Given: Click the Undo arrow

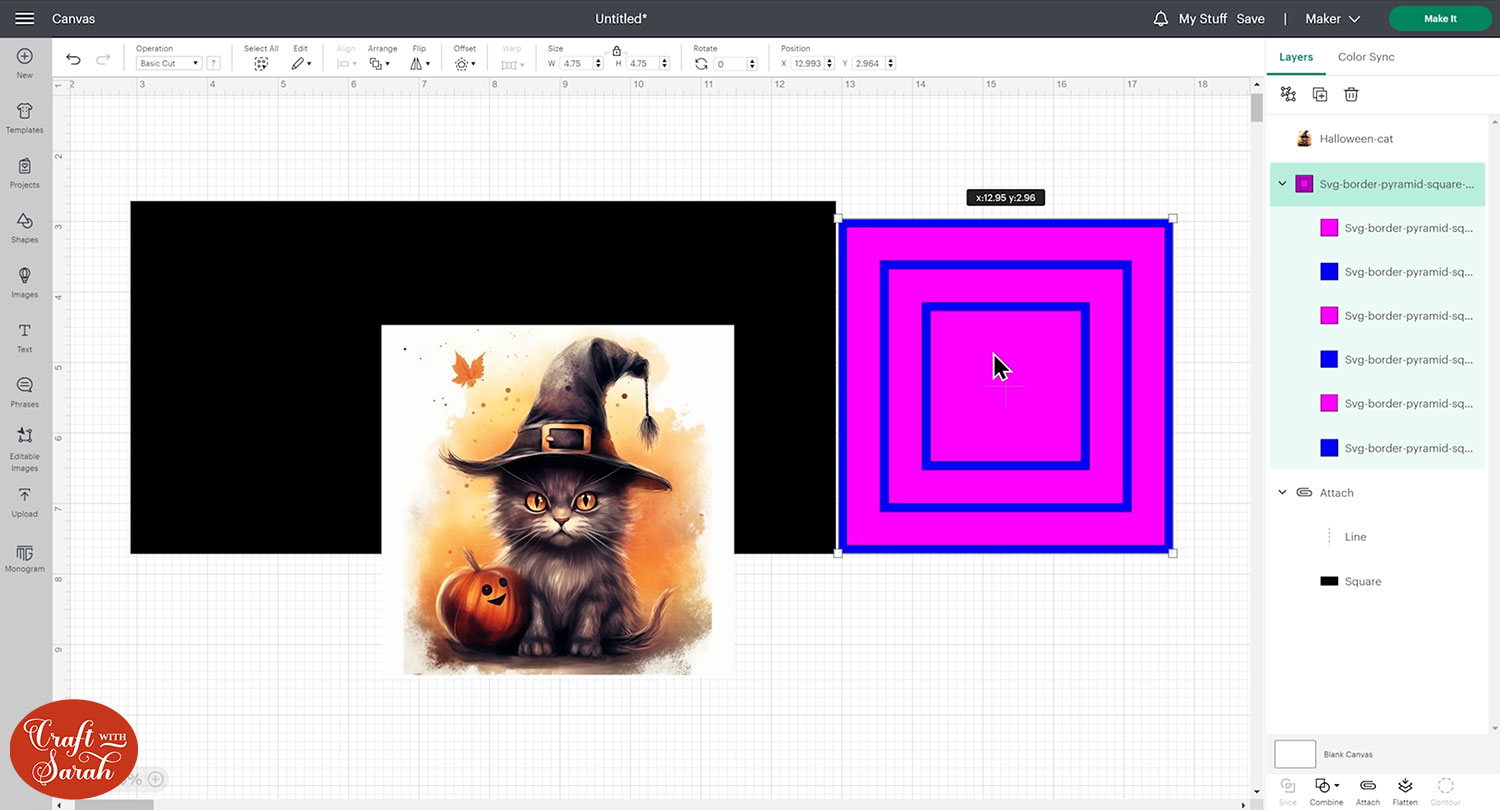Looking at the screenshot, I should coord(73,60).
